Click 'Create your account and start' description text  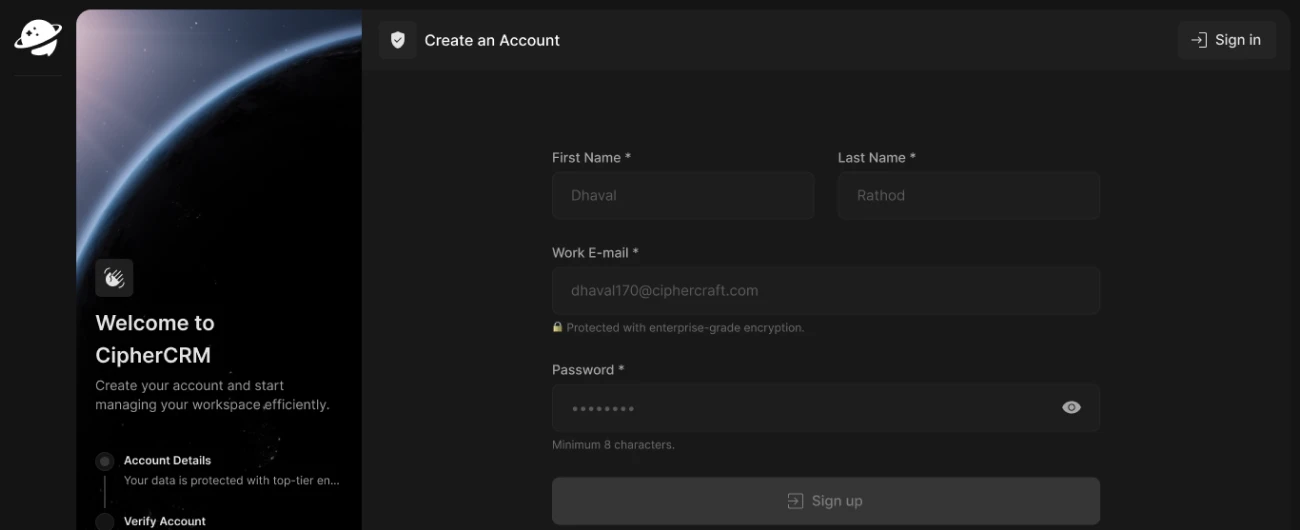point(212,395)
